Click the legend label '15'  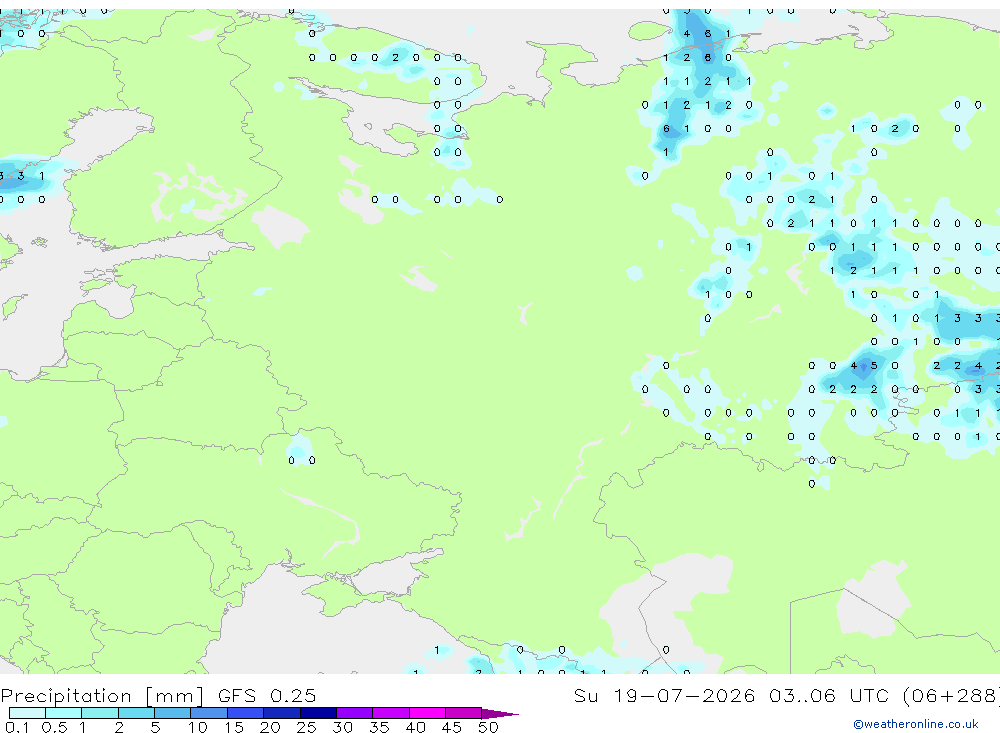233,727
